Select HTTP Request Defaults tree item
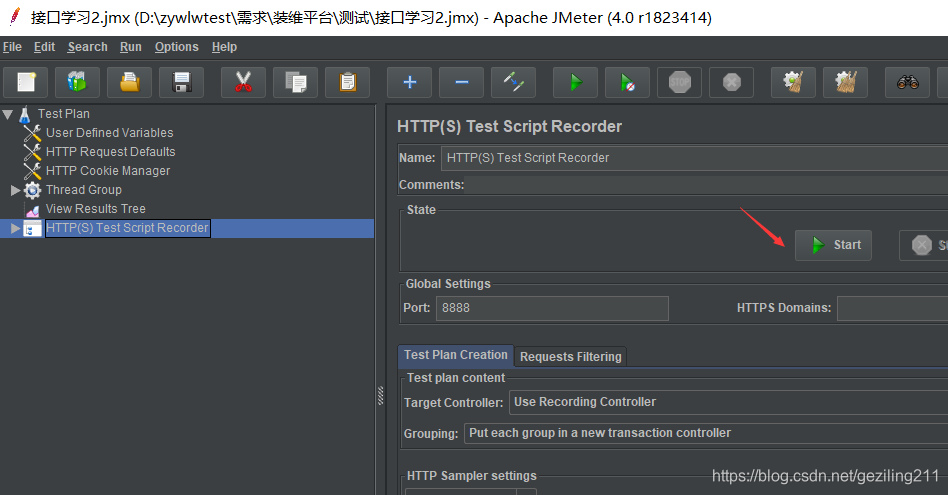This screenshot has width=948, height=495. point(111,152)
